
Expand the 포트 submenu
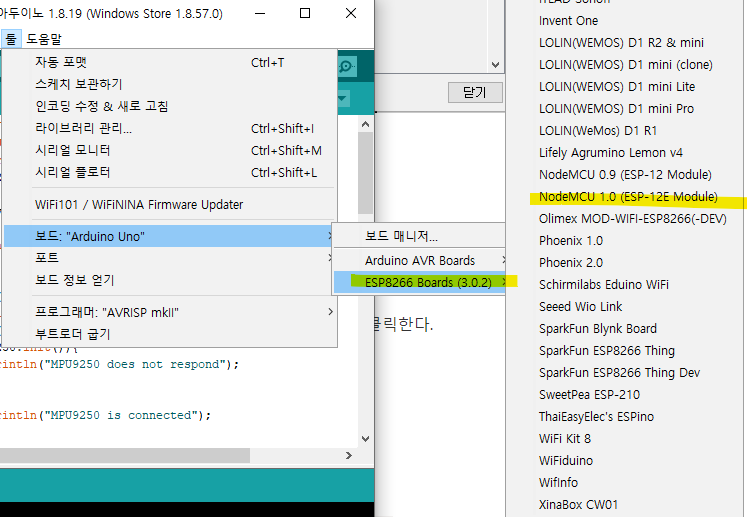click(x=170, y=258)
